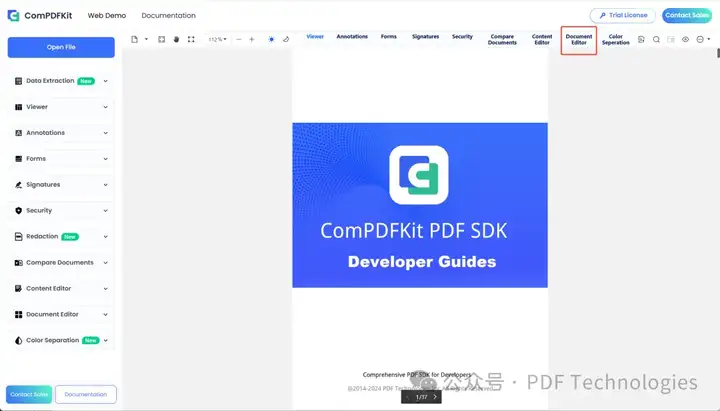Toggle the side panel layout icon
This screenshot has width=720, height=411.
coord(671,39)
